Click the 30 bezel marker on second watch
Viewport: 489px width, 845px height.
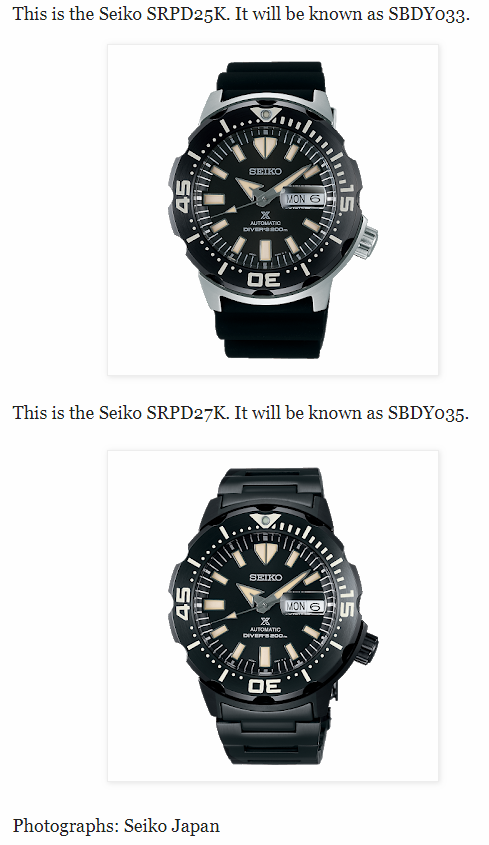tap(264, 686)
